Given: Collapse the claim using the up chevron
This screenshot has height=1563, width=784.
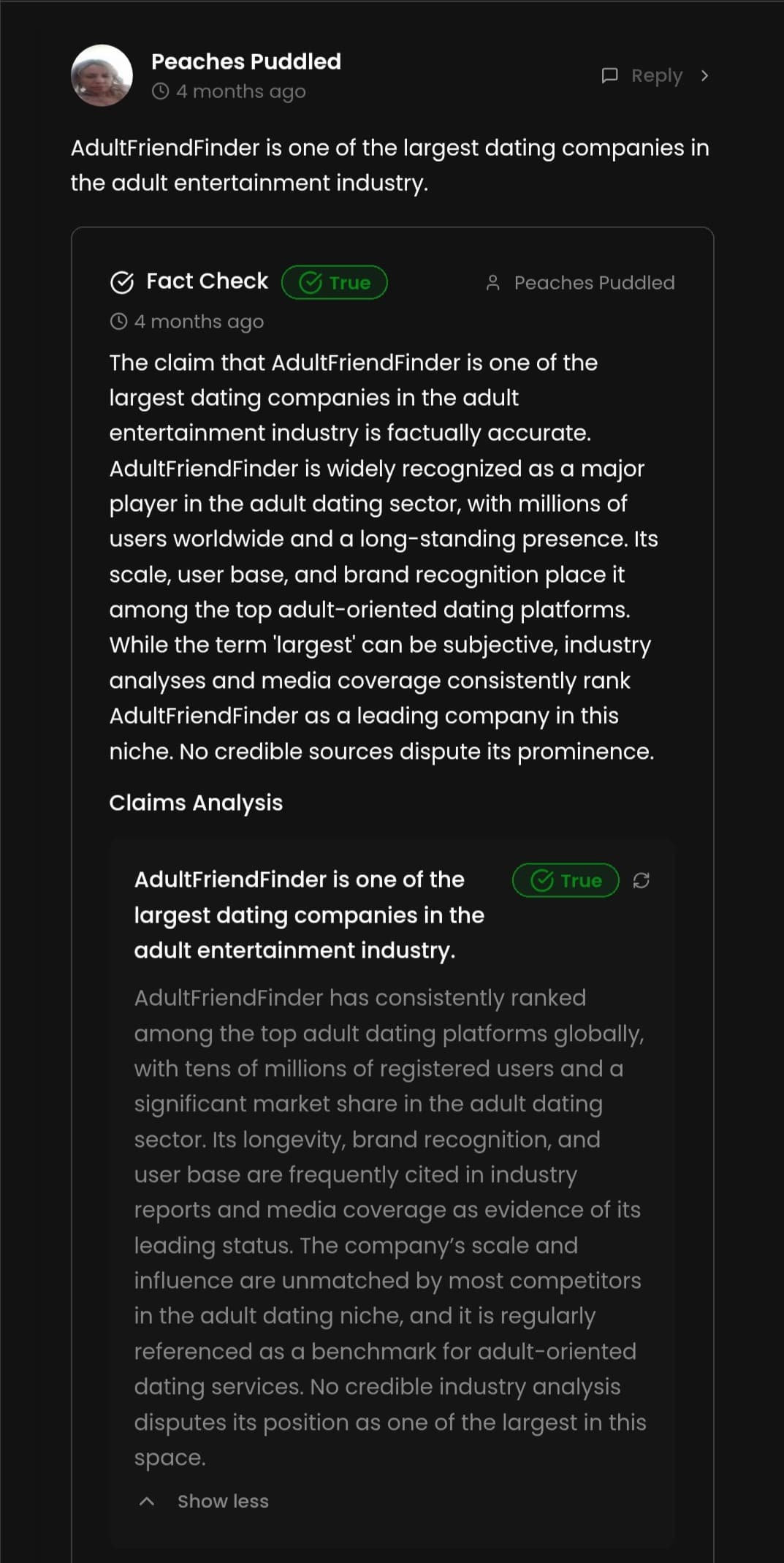Looking at the screenshot, I should (147, 1501).
